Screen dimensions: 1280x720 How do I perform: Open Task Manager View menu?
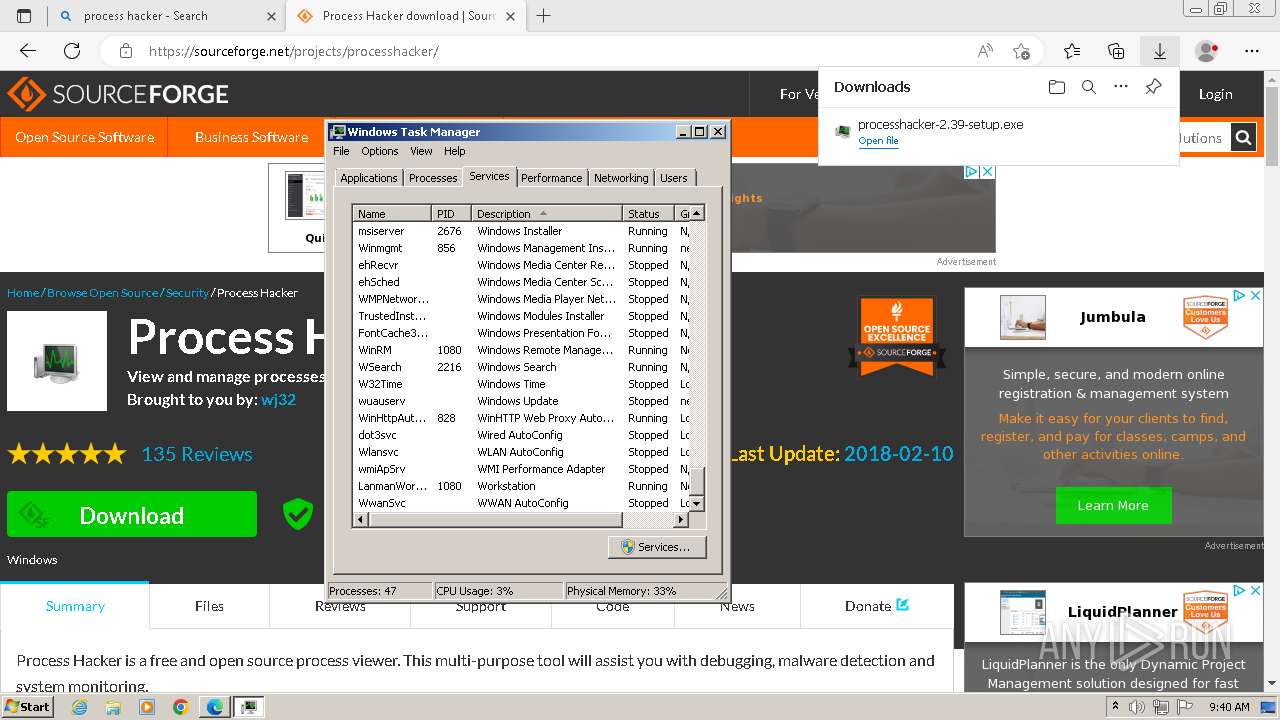click(421, 151)
